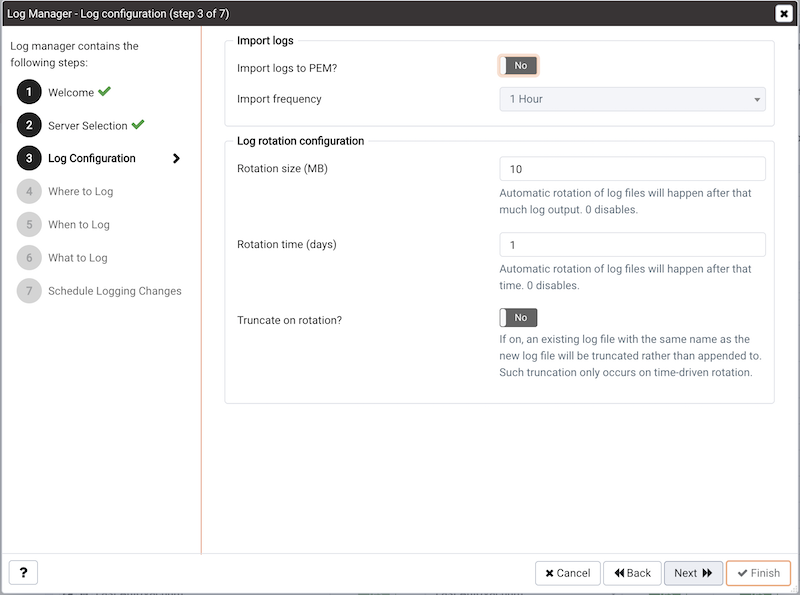This screenshot has height=595, width=800.
Task: Click the Where to Log step label
Action: pos(81,191)
